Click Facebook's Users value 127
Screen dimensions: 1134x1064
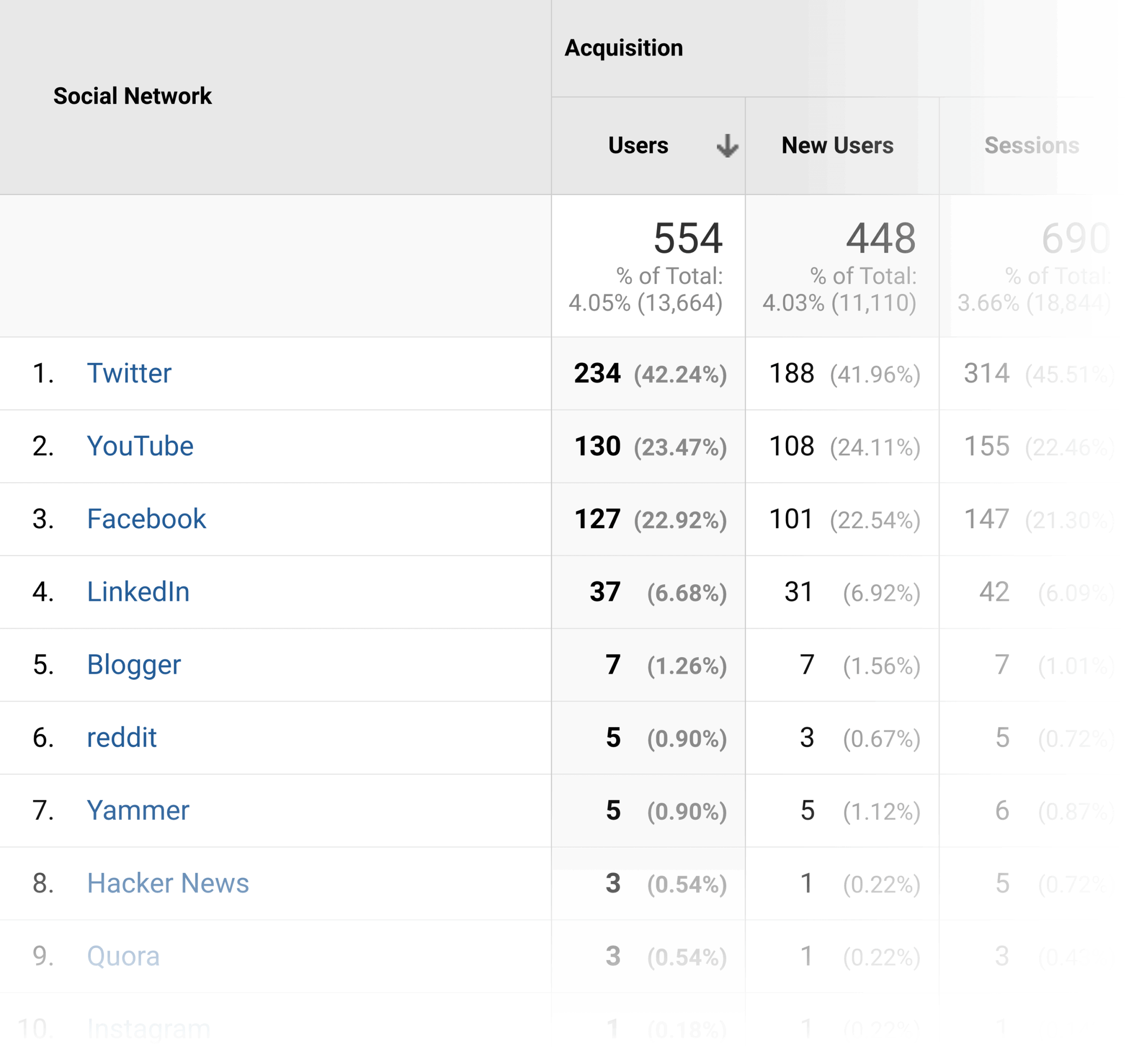click(597, 519)
